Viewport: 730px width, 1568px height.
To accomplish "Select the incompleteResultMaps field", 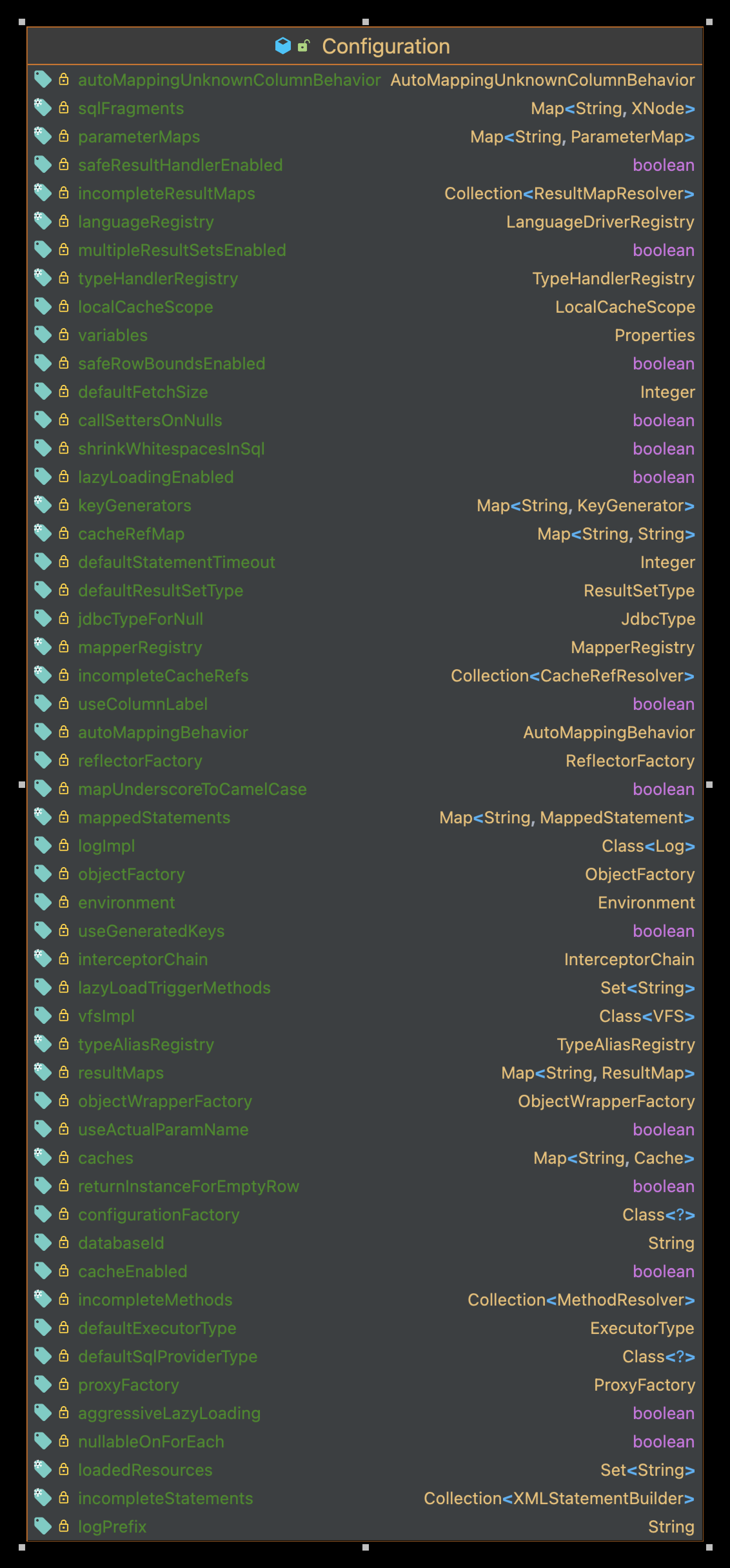I will click(x=166, y=193).
